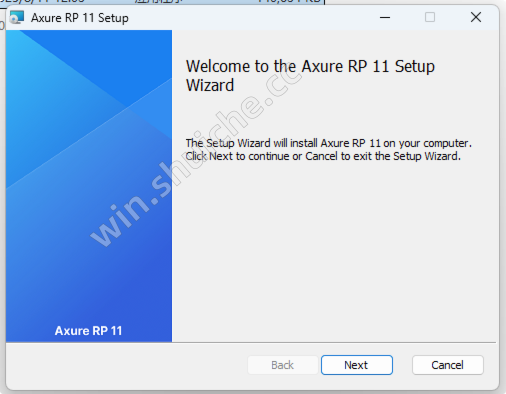
Task: Select the Axure RP 11 Setup title text
Action: pyautogui.click(x=80, y=18)
